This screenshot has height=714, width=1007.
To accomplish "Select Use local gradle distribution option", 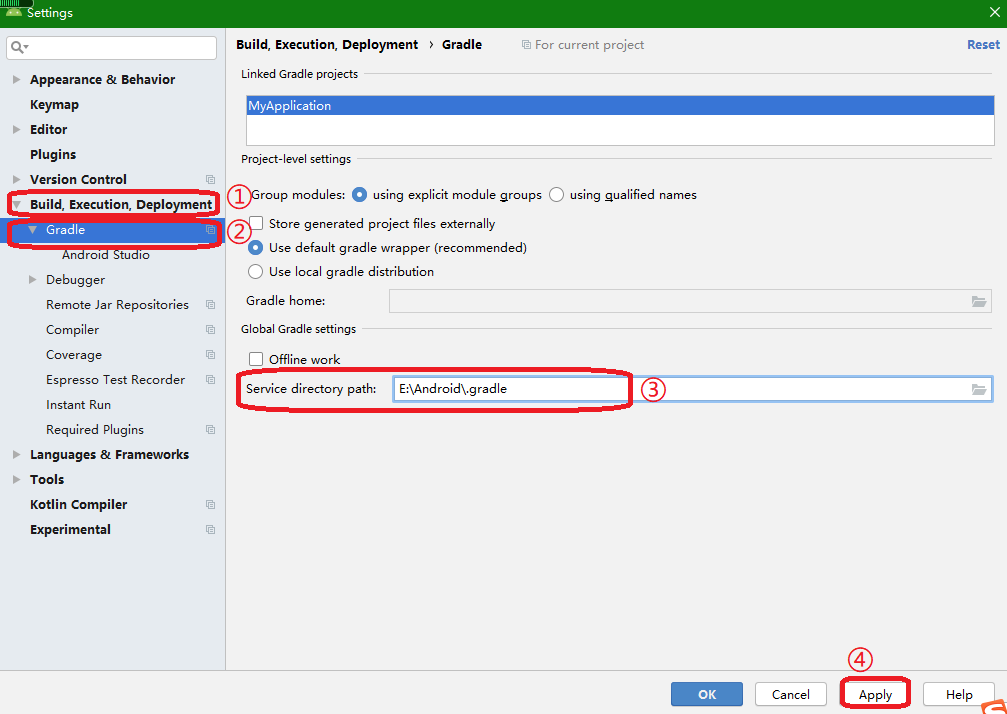I will coord(255,272).
